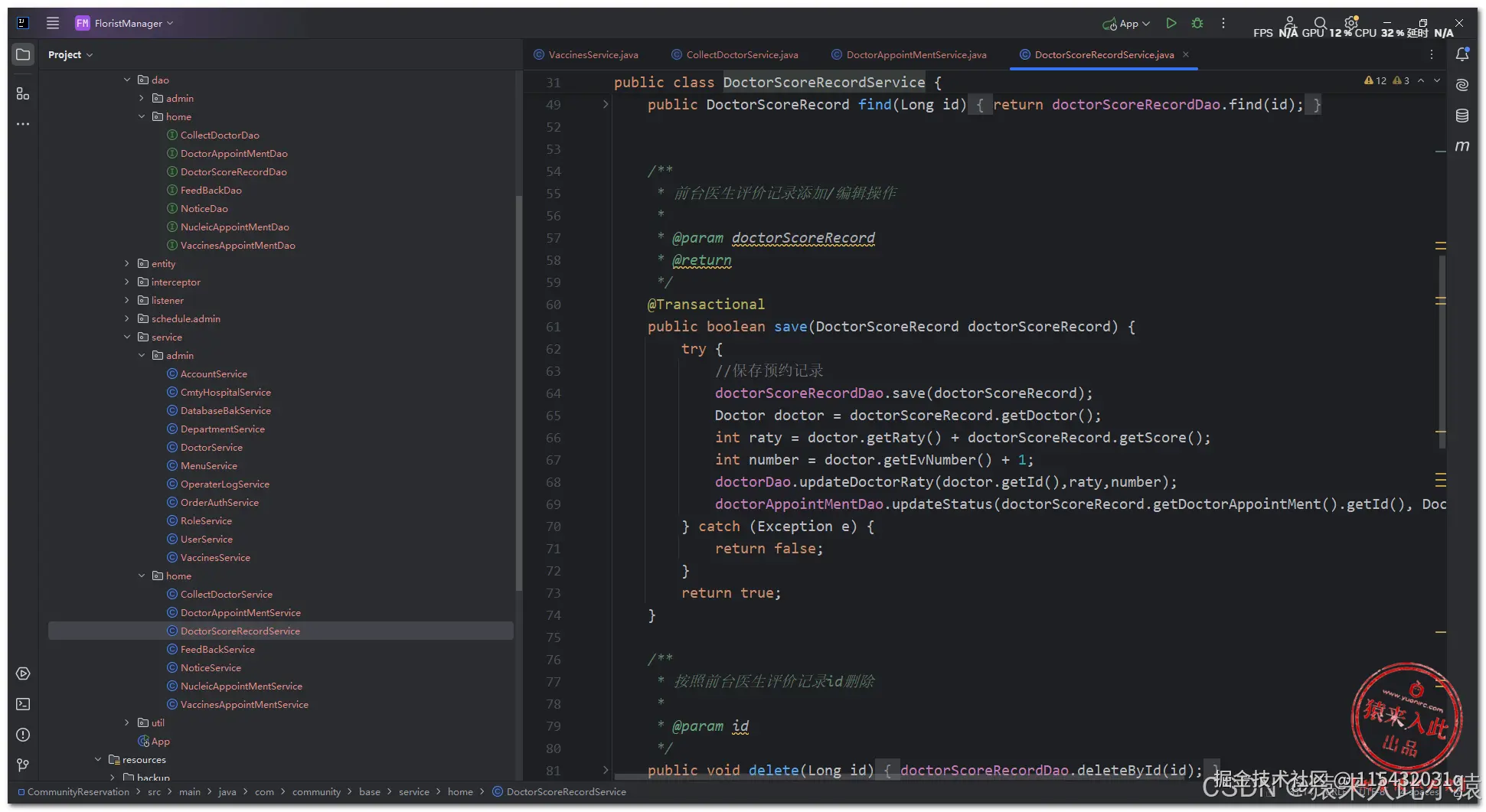Open the App run configuration dropdown
This screenshot has height=812, width=1486.
point(1126,24)
